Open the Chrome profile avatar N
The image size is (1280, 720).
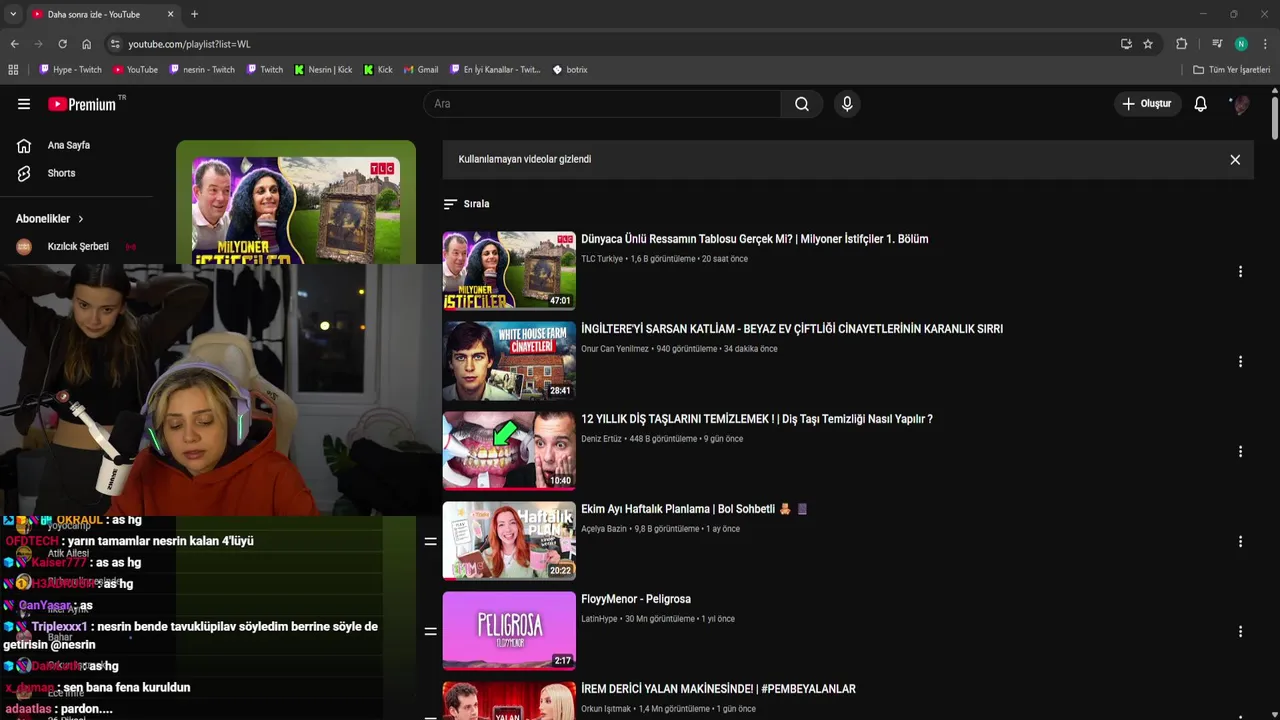pos(1241,44)
